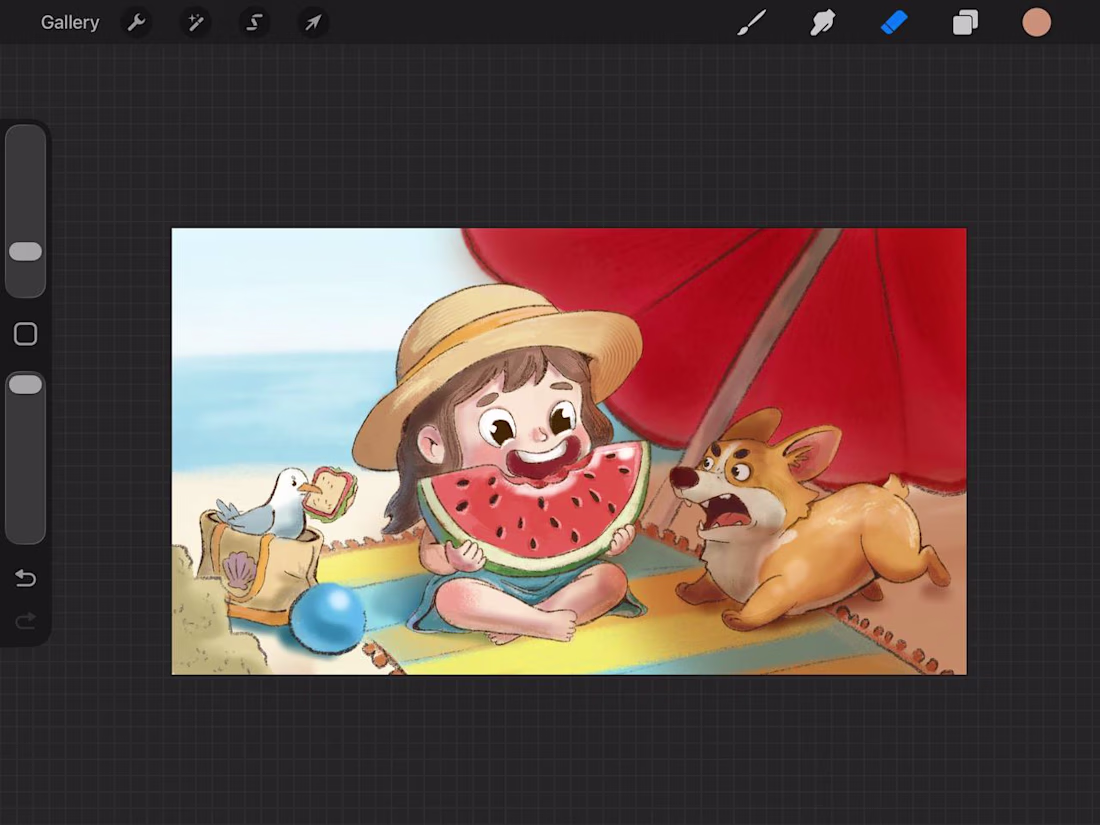Redo the last undone action

coord(25,621)
